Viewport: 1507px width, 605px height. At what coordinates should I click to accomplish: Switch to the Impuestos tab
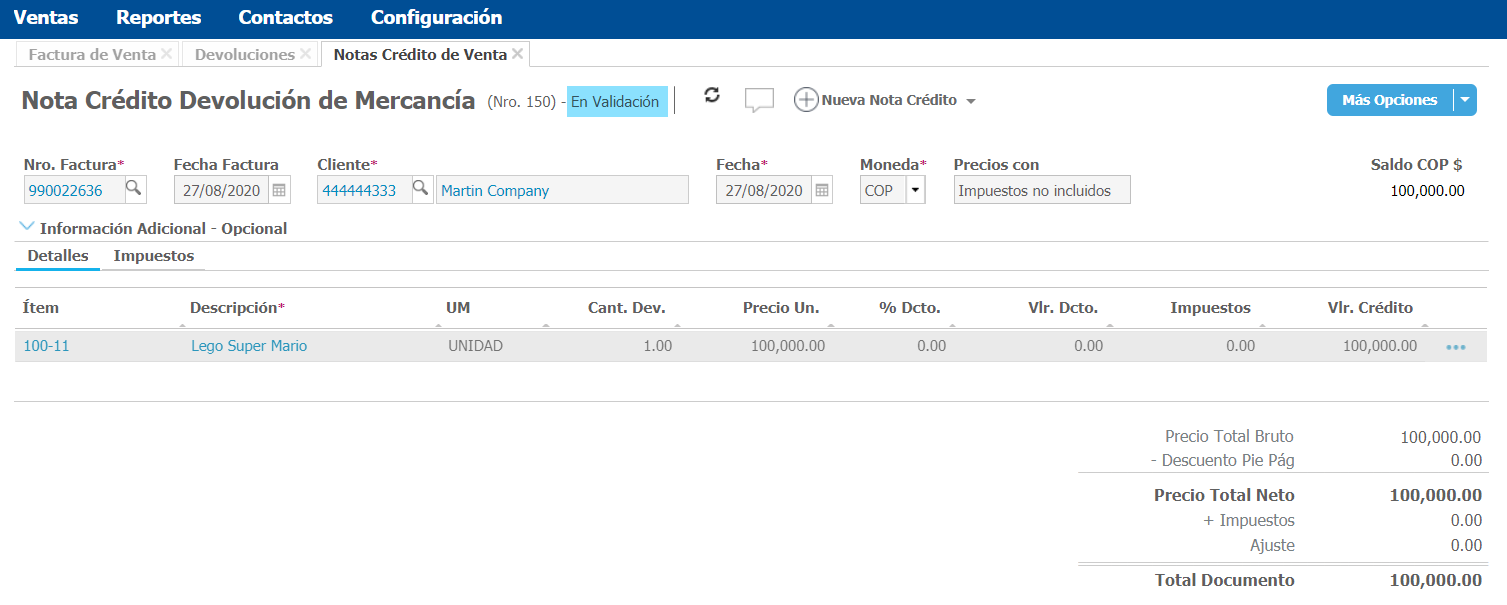(x=154, y=256)
